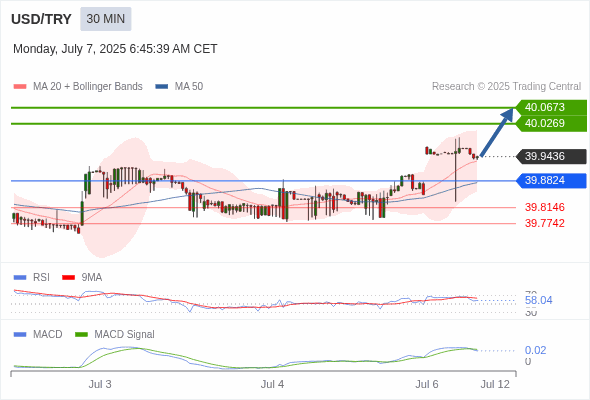
Task: Click the red 9MA legend swatch
Action: pyautogui.click(x=68, y=278)
